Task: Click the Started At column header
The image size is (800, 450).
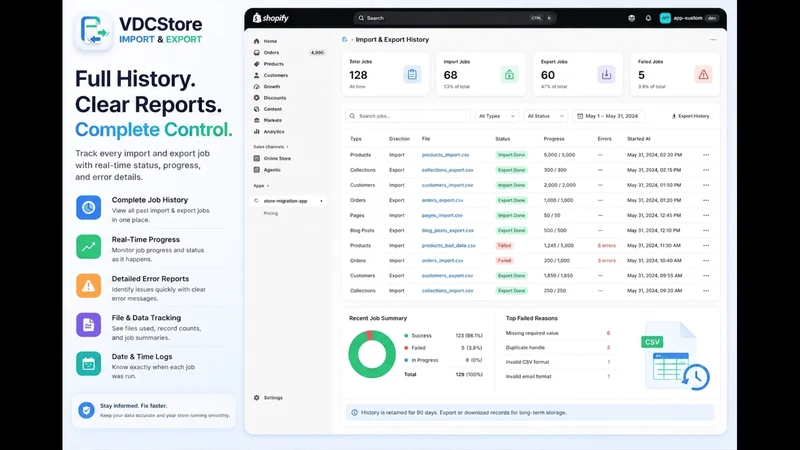Action: (x=639, y=139)
